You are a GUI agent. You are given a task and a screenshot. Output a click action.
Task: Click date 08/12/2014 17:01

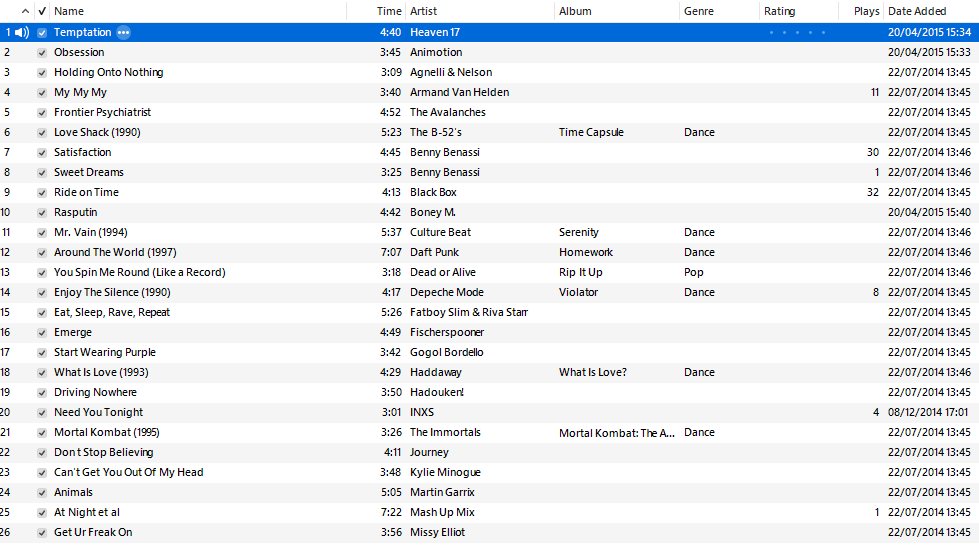pyautogui.click(x=928, y=412)
